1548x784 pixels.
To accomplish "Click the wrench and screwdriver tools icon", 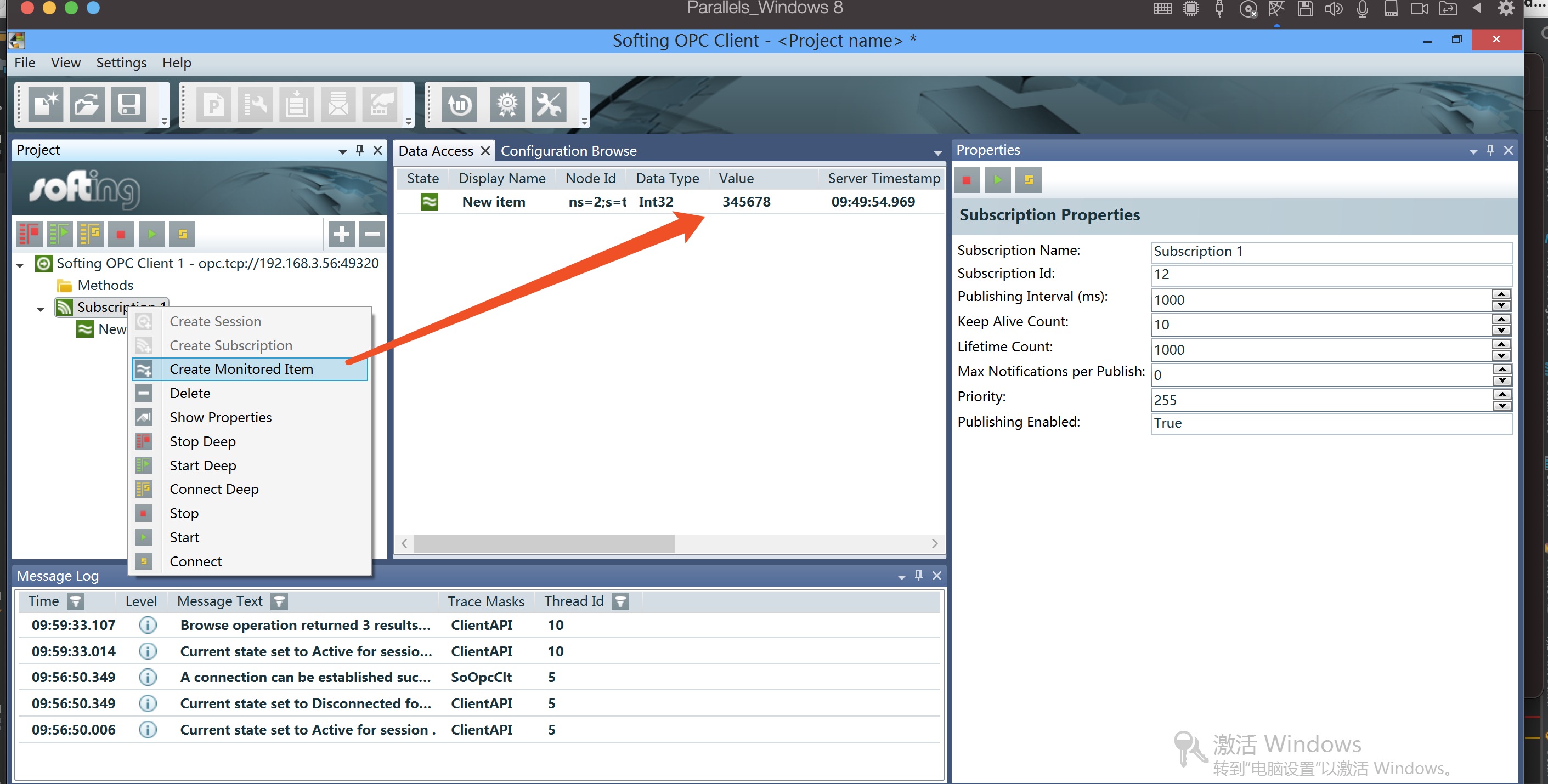I will pos(549,105).
